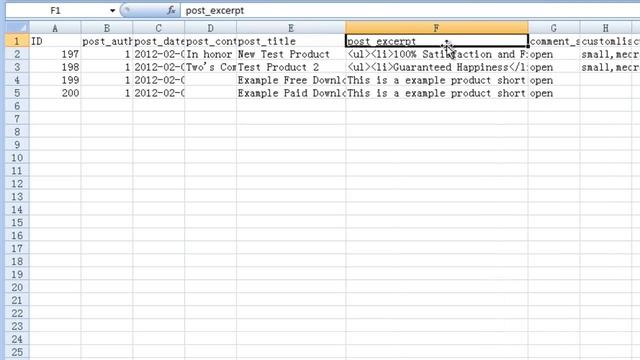
Task: Click the comment_status header cell G1
Action: point(554,41)
